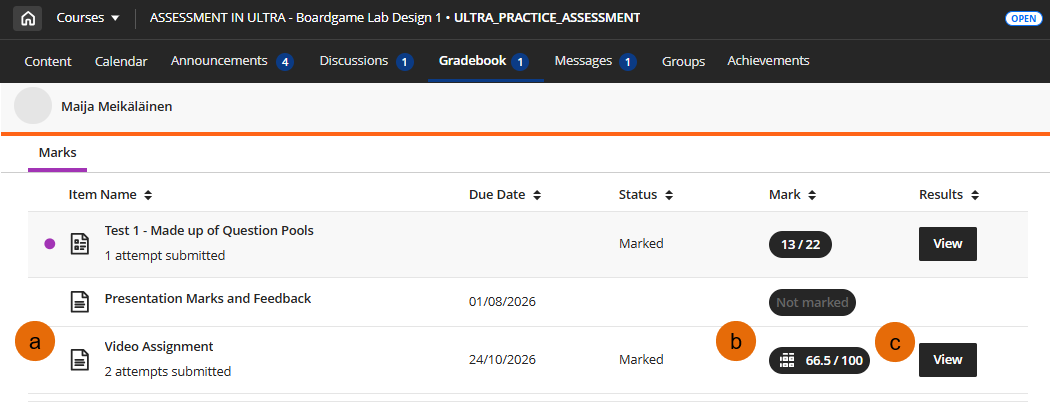Sort the list by Status column
The image size is (1050, 404).
click(646, 196)
